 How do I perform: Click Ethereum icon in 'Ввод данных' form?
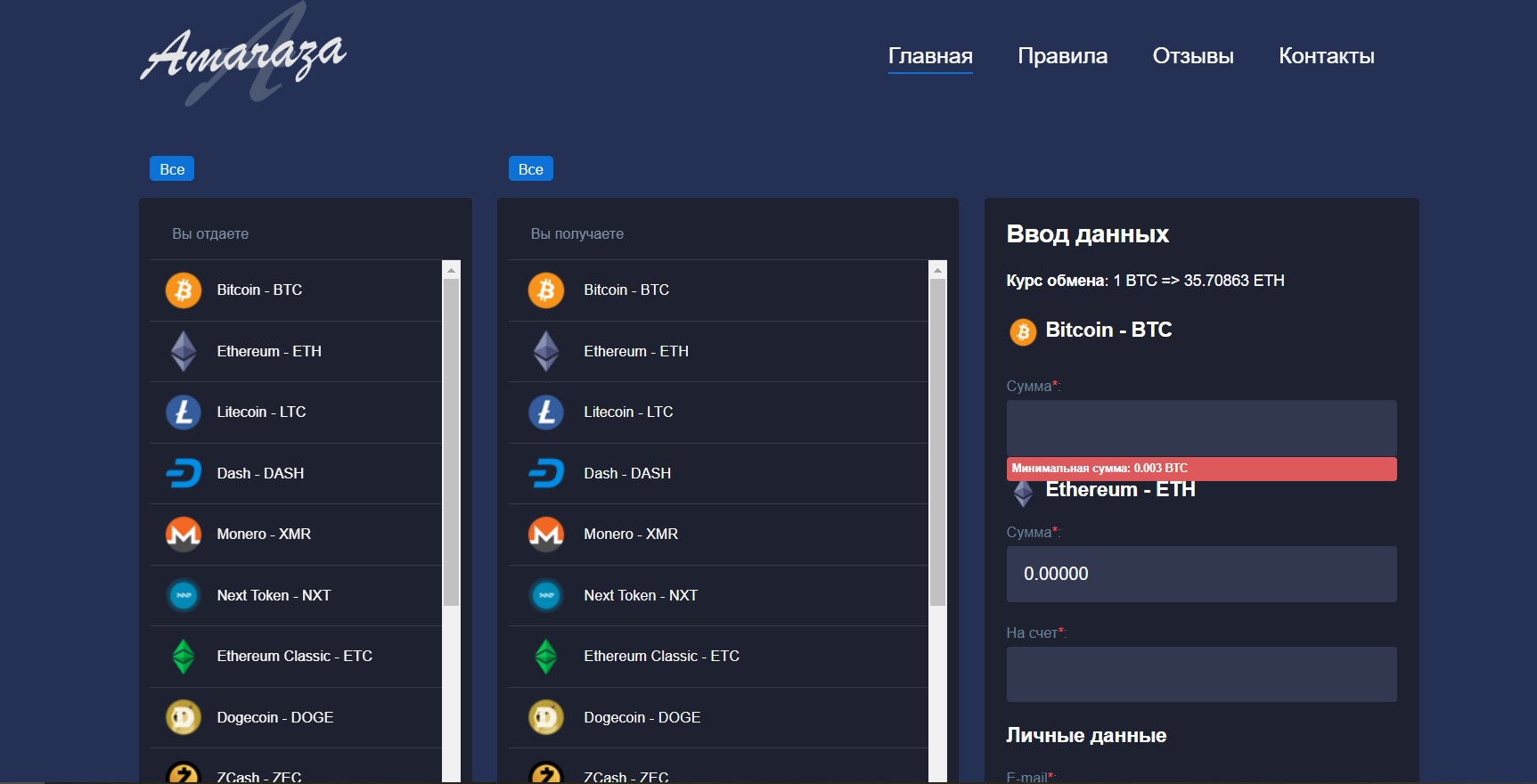(x=1023, y=494)
